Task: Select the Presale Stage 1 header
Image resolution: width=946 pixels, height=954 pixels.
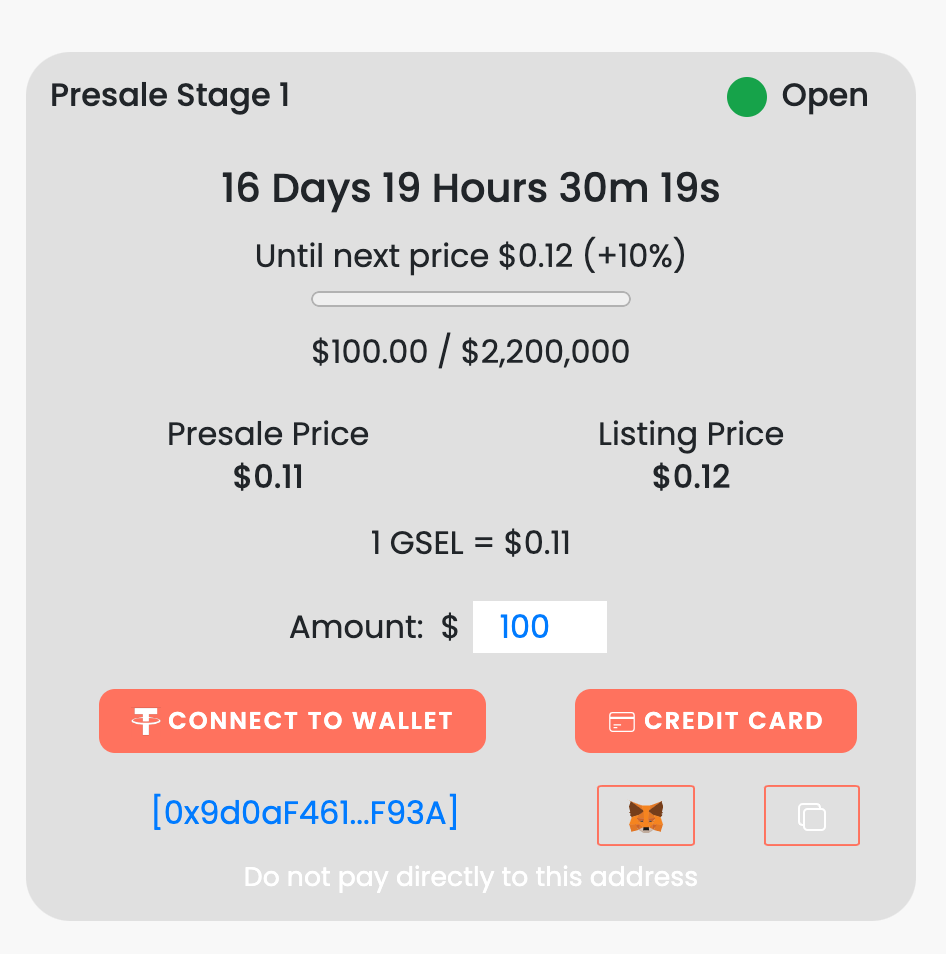Action: point(170,95)
